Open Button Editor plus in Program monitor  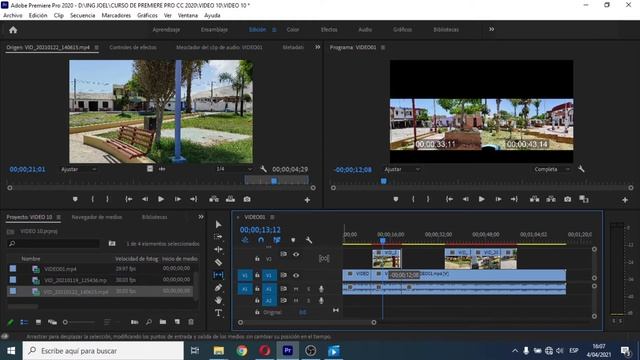tap(625, 200)
